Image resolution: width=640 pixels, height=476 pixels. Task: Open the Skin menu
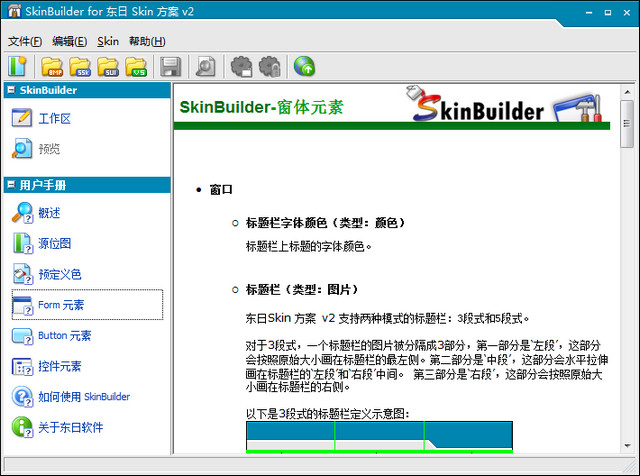tap(108, 41)
